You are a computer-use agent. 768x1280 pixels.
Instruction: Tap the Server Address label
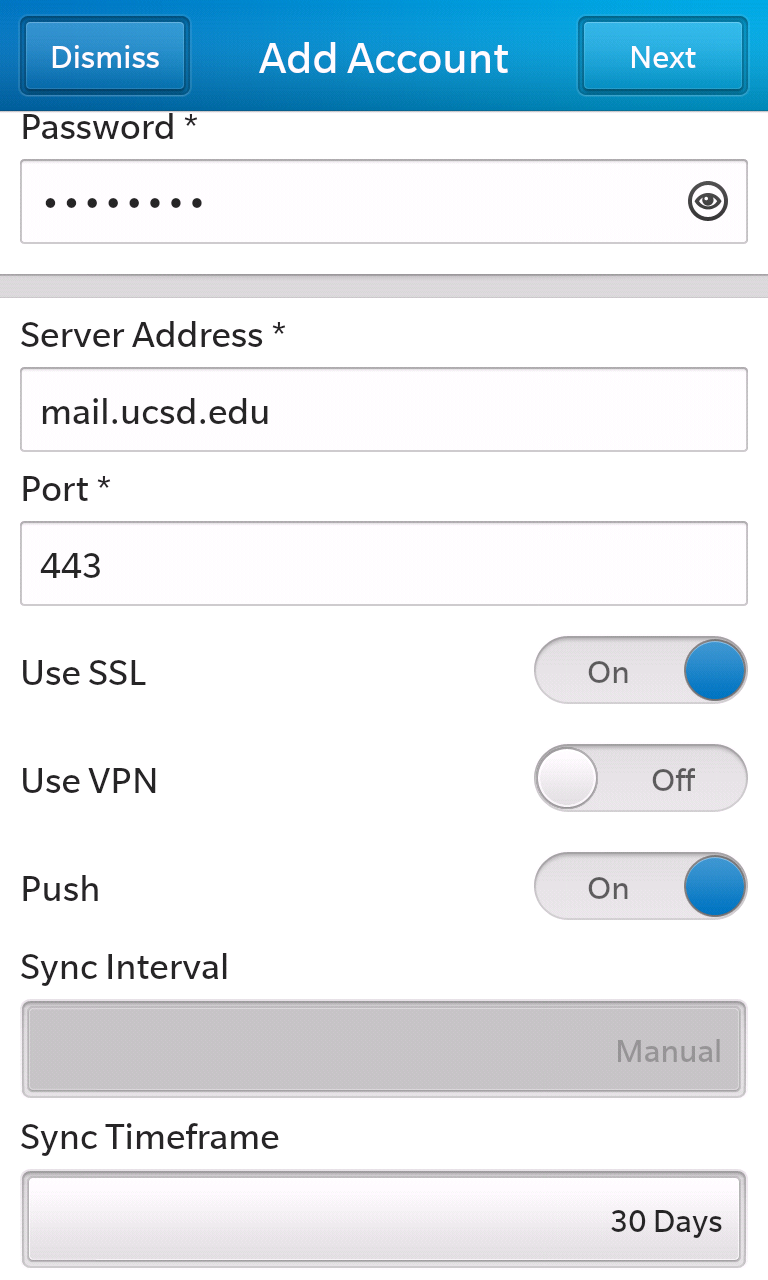coord(153,334)
